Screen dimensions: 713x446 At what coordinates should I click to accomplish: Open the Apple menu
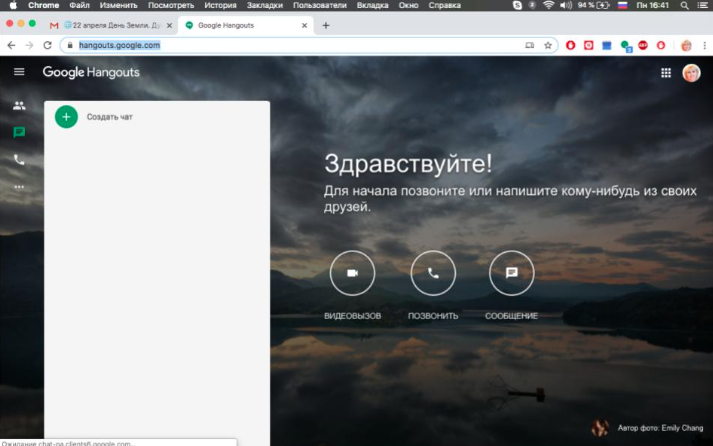pyautogui.click(x=13, y=5)
